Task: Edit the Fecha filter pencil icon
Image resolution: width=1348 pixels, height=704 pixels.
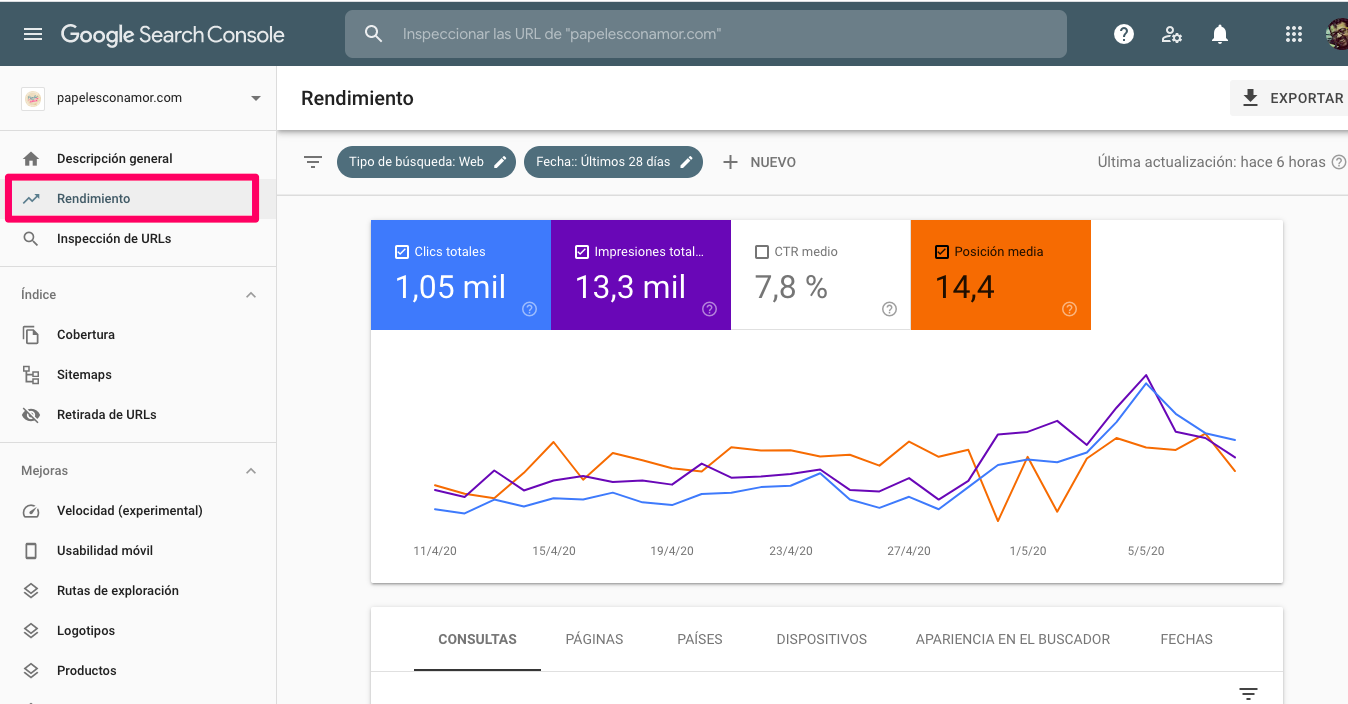Action: tap(687, 162)
